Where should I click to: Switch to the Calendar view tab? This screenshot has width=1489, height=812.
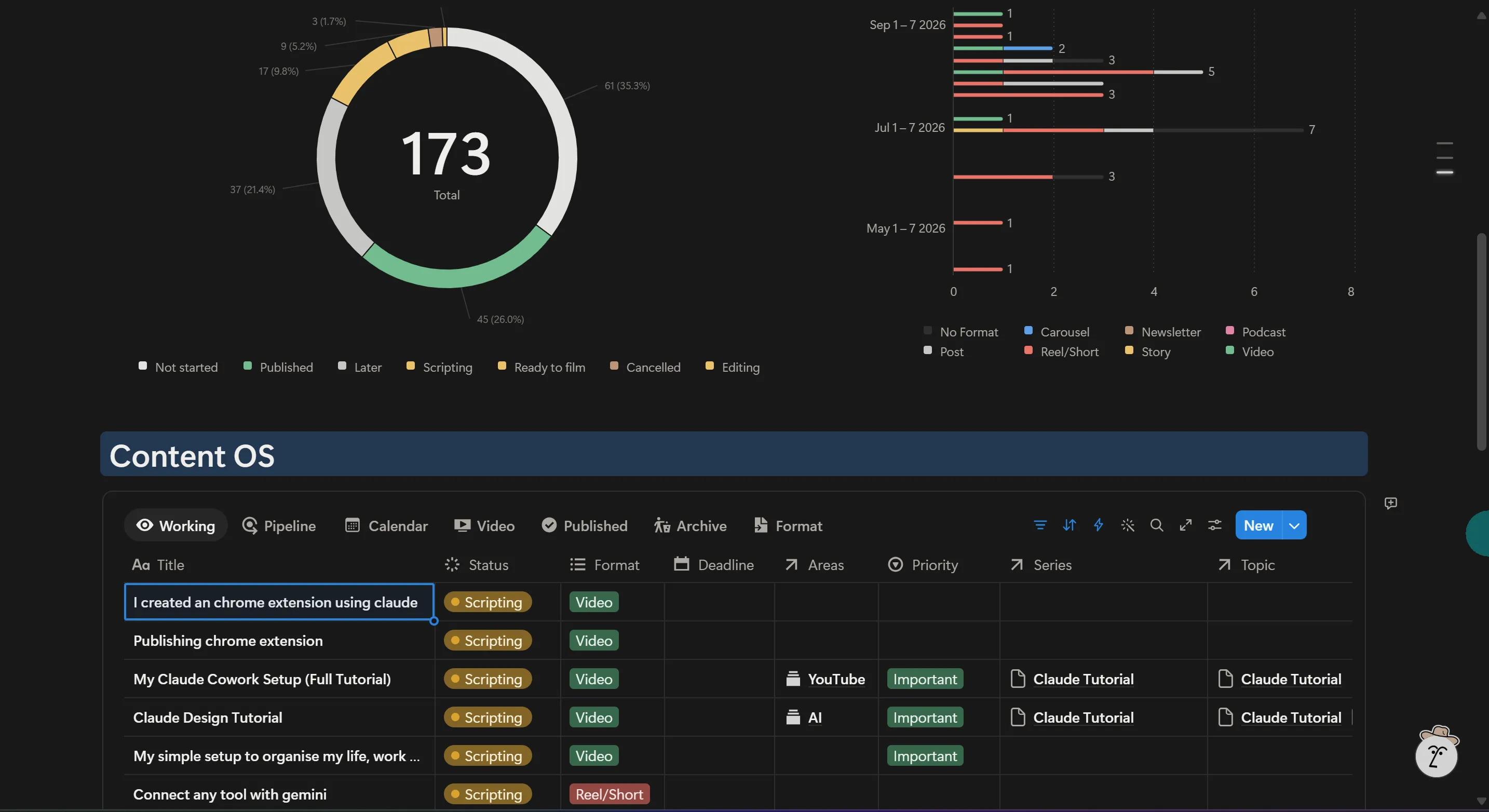click(386, 525)
